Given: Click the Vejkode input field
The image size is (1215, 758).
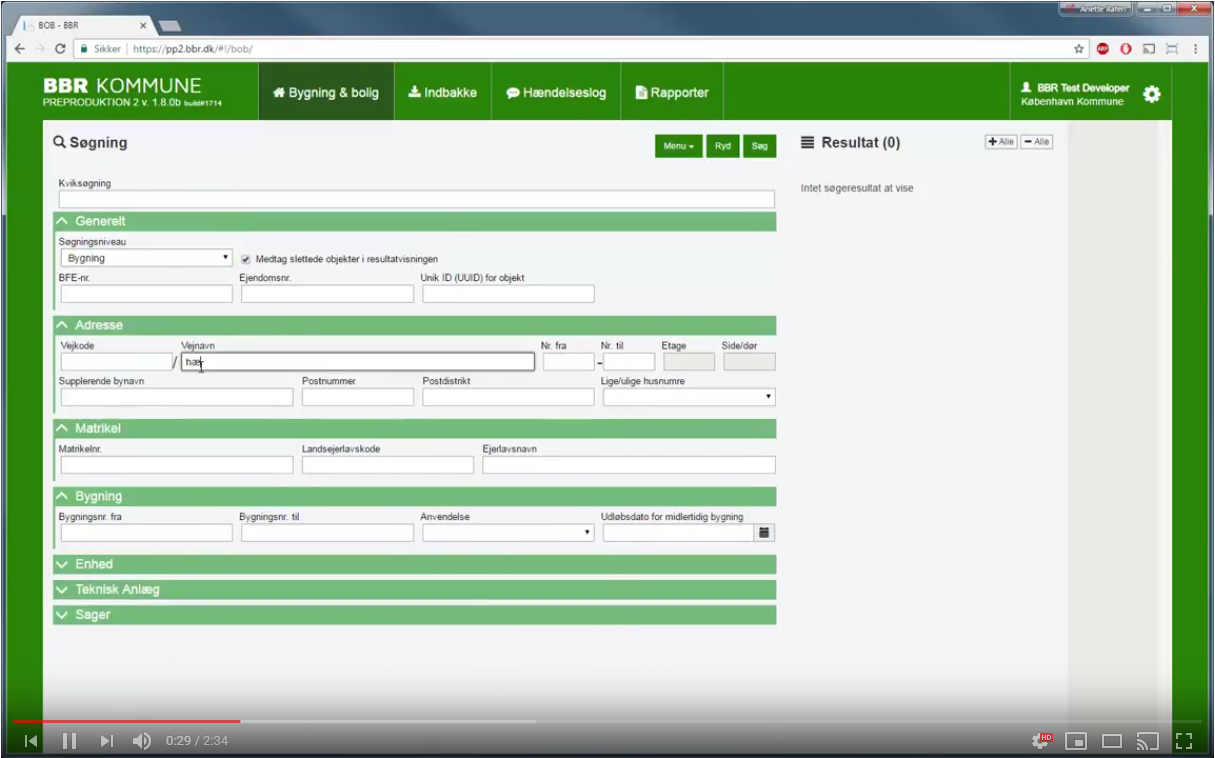Looking at the screenshot, I should click(116, 362).
